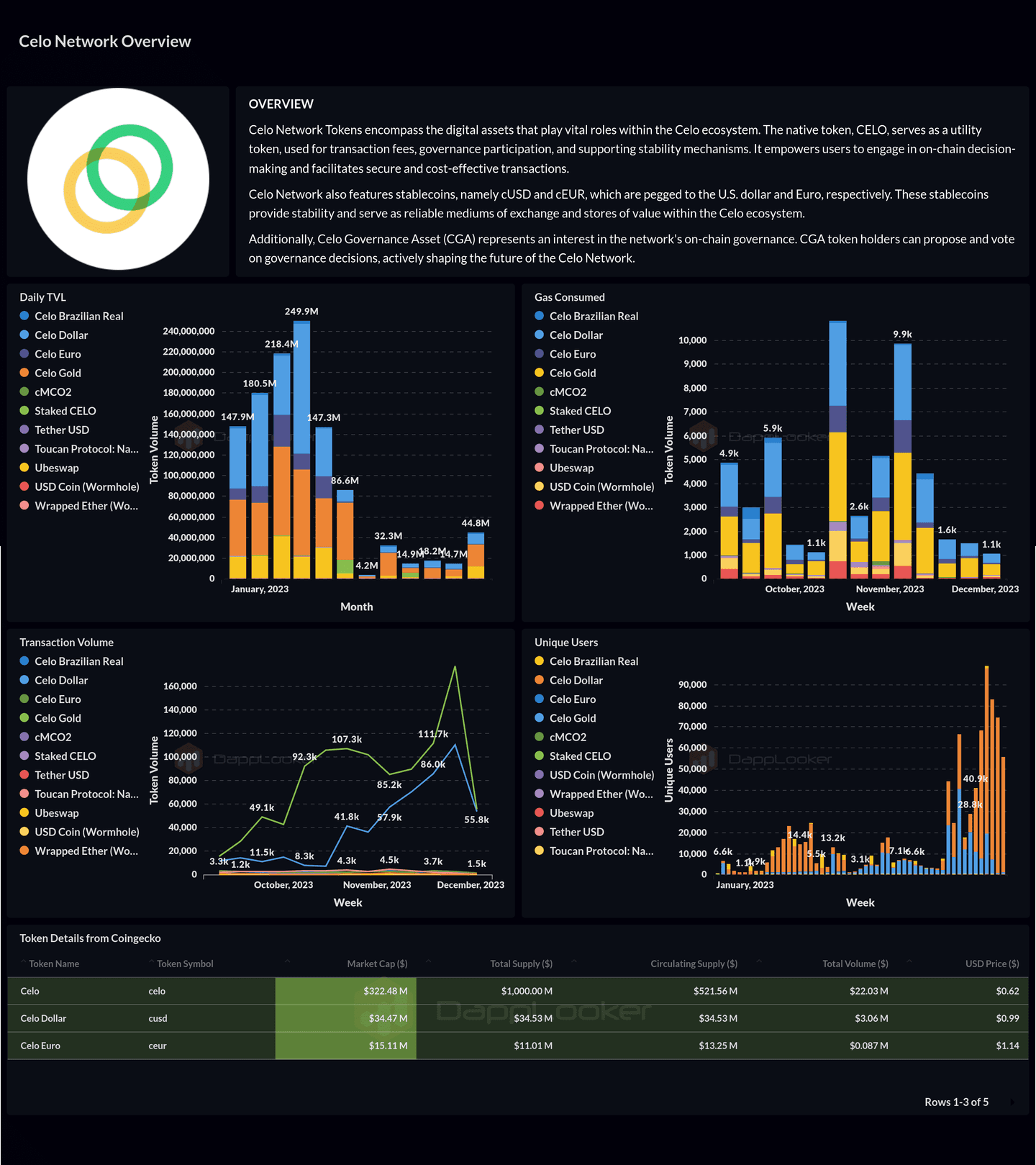
Task: Toggle Staked CELO in Unique Users legend
Action: 573,756
